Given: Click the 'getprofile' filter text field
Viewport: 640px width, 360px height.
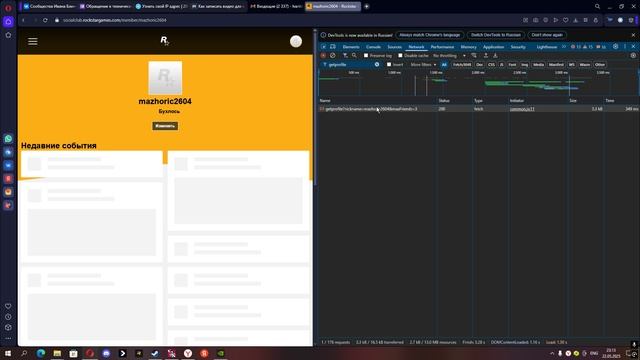Looking at the screenshot, I should tap(350, 64).
